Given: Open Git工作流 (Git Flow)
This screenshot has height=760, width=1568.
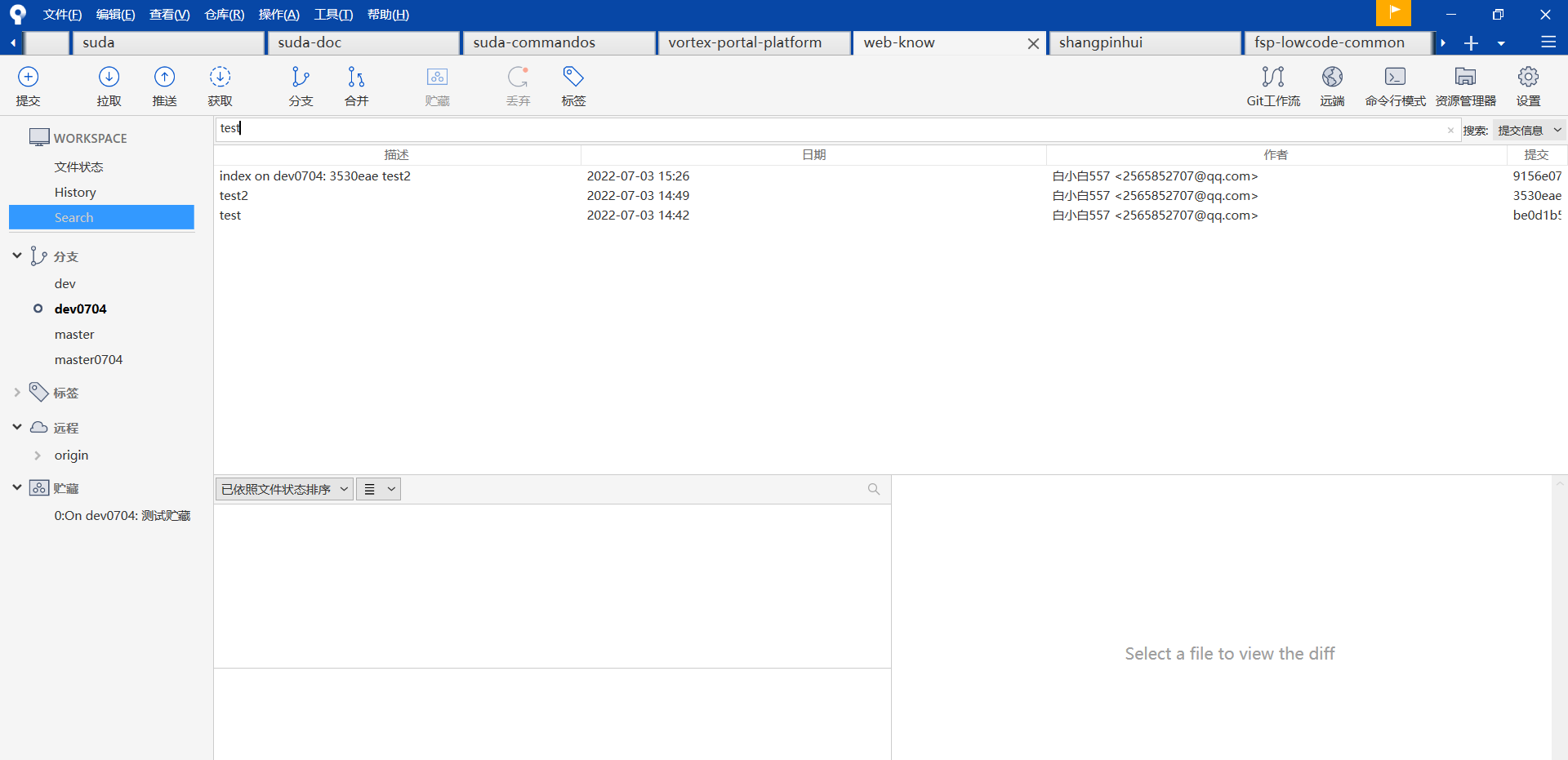Looking at the screenshot, I should [x=1273, y=86].
